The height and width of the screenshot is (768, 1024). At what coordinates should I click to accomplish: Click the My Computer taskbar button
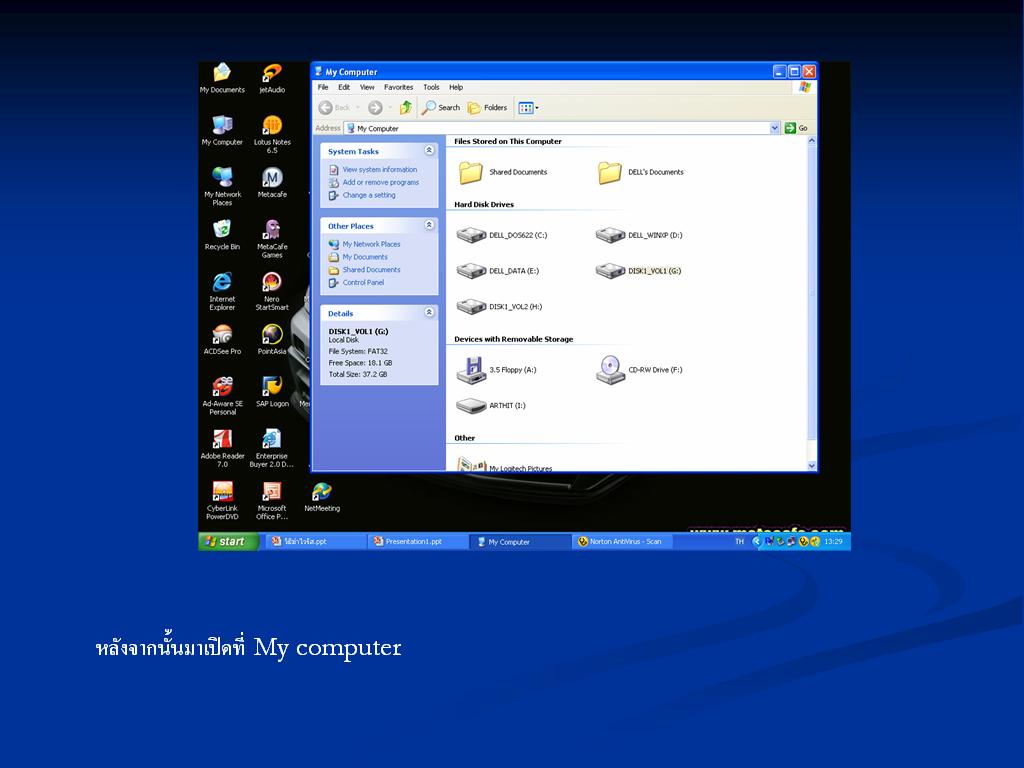coord(519,541)
